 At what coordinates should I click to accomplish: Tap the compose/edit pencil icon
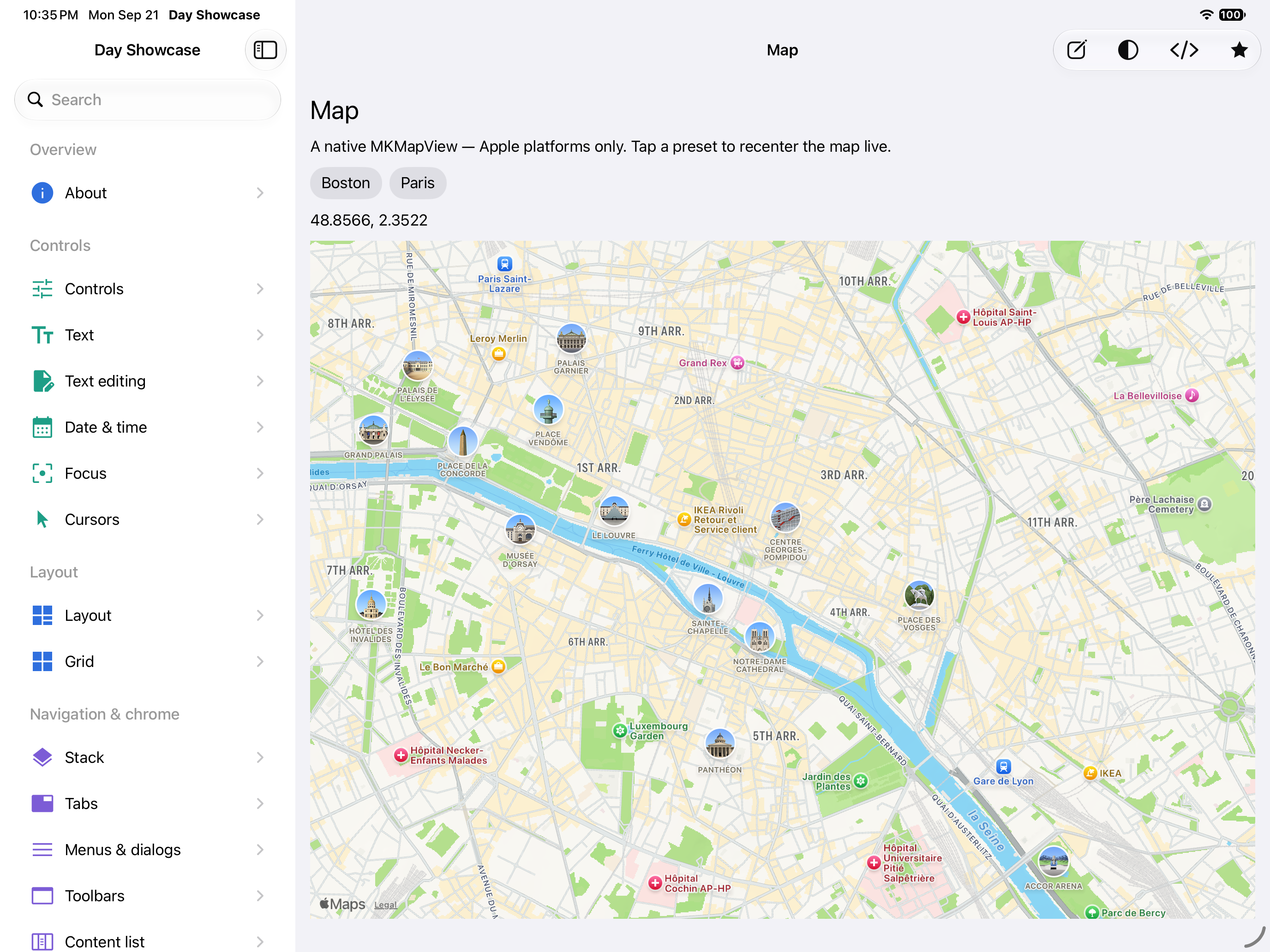click(1077, 50)
